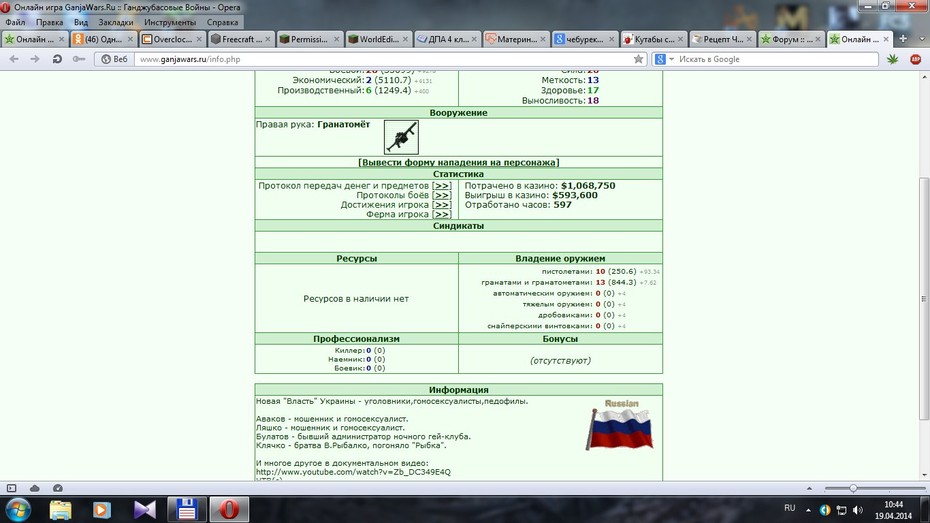The image size is (930, 523).
Task: Bookmark page with the star icon
Action: (x=638, y=59)
